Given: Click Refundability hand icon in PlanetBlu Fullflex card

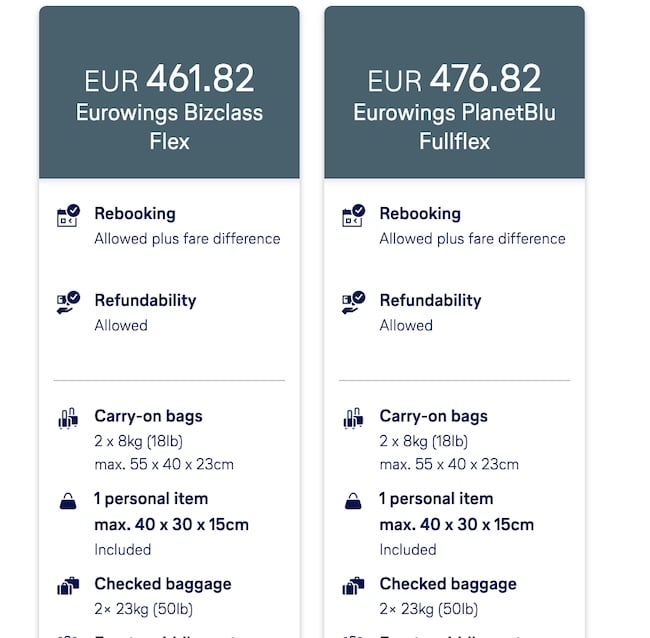Looking at the screenshot, I should click(353, 302).
